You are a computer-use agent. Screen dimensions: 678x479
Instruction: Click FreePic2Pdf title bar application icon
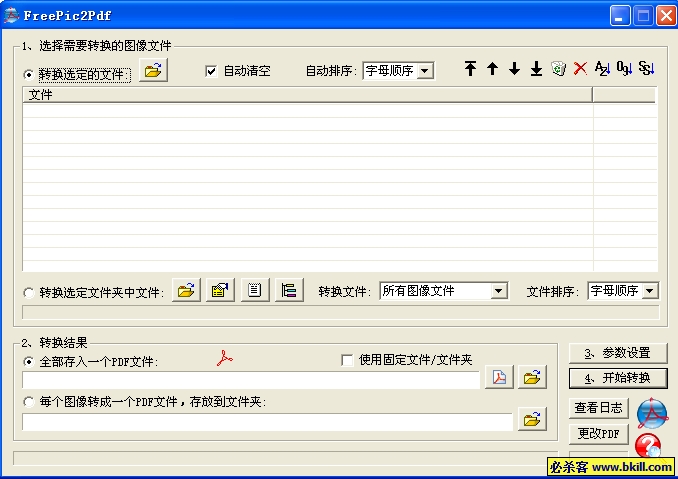11,16
